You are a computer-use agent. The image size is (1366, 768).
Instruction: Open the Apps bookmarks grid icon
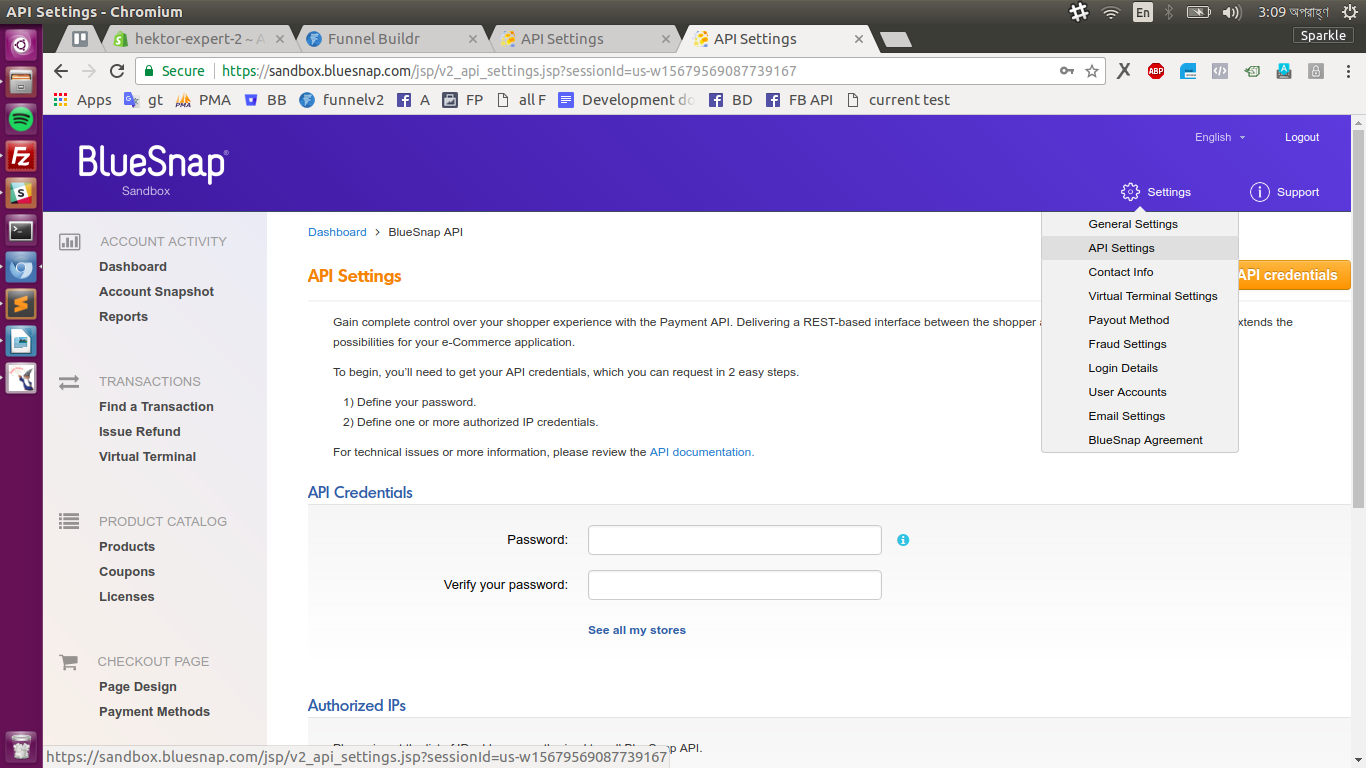(61, 100)
